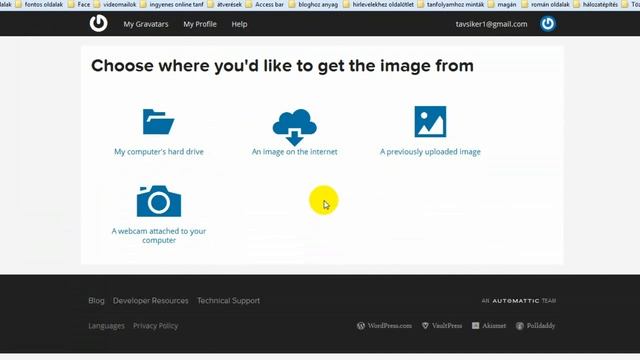This screenshot has height=360, width=640.
Task: Open the My Gravatars menu
Action: coord(146,24)
